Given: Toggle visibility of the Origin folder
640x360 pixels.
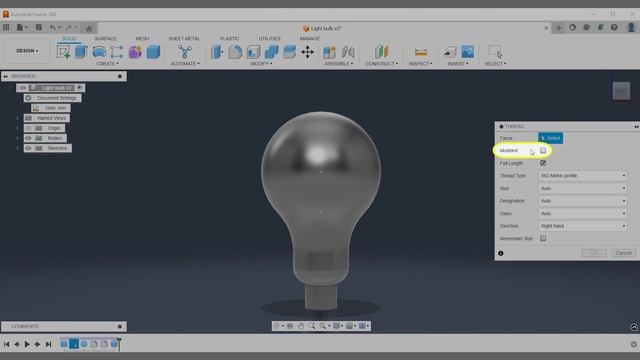Looking at the screenshot, I should pos(28,128).
